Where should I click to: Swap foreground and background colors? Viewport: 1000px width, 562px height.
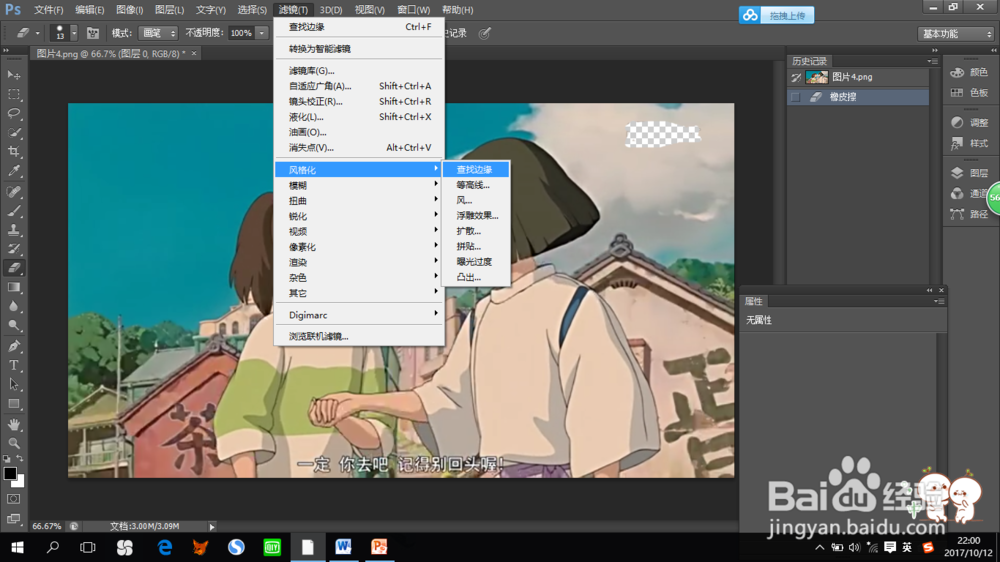(x=20, y=459)
